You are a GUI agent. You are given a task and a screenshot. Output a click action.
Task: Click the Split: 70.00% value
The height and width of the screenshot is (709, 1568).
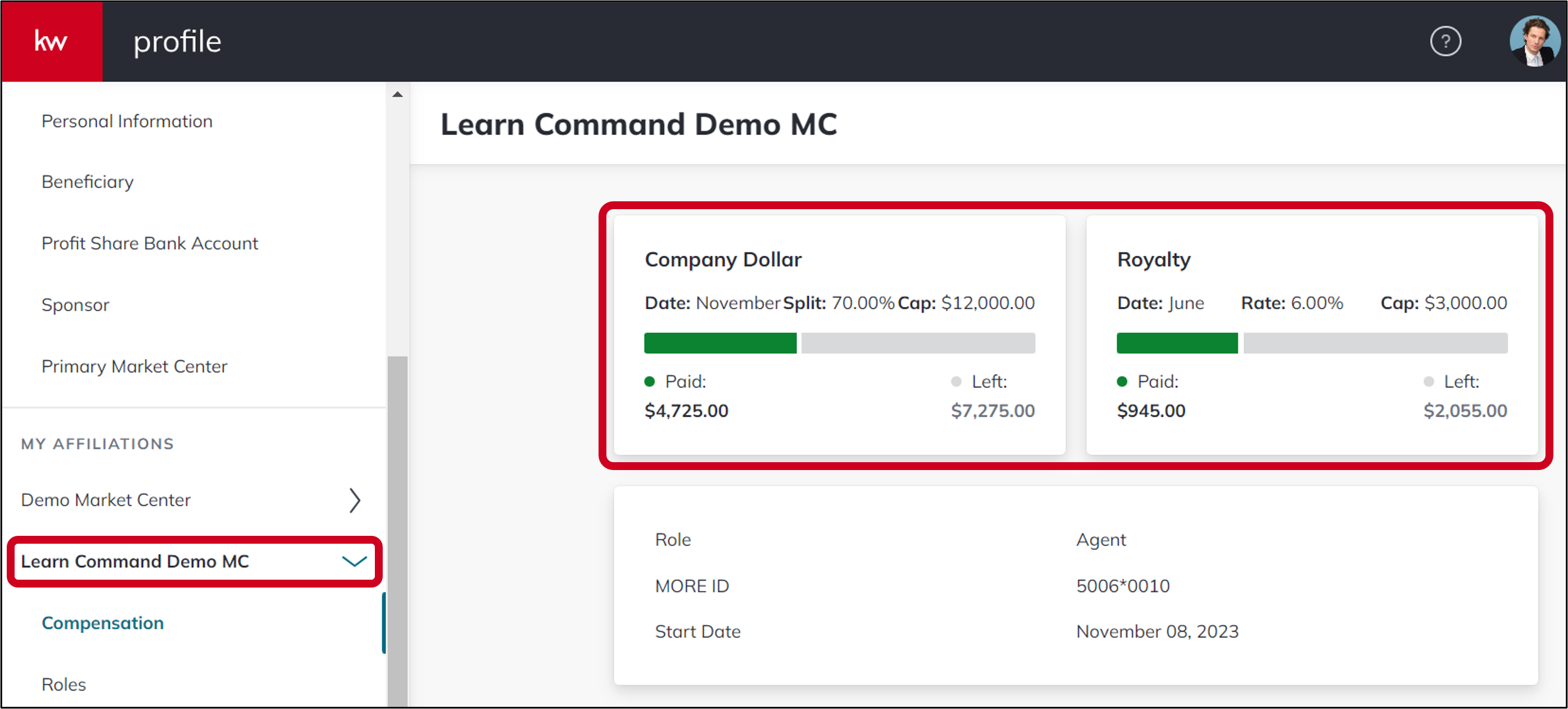click(x=839, y=302)
